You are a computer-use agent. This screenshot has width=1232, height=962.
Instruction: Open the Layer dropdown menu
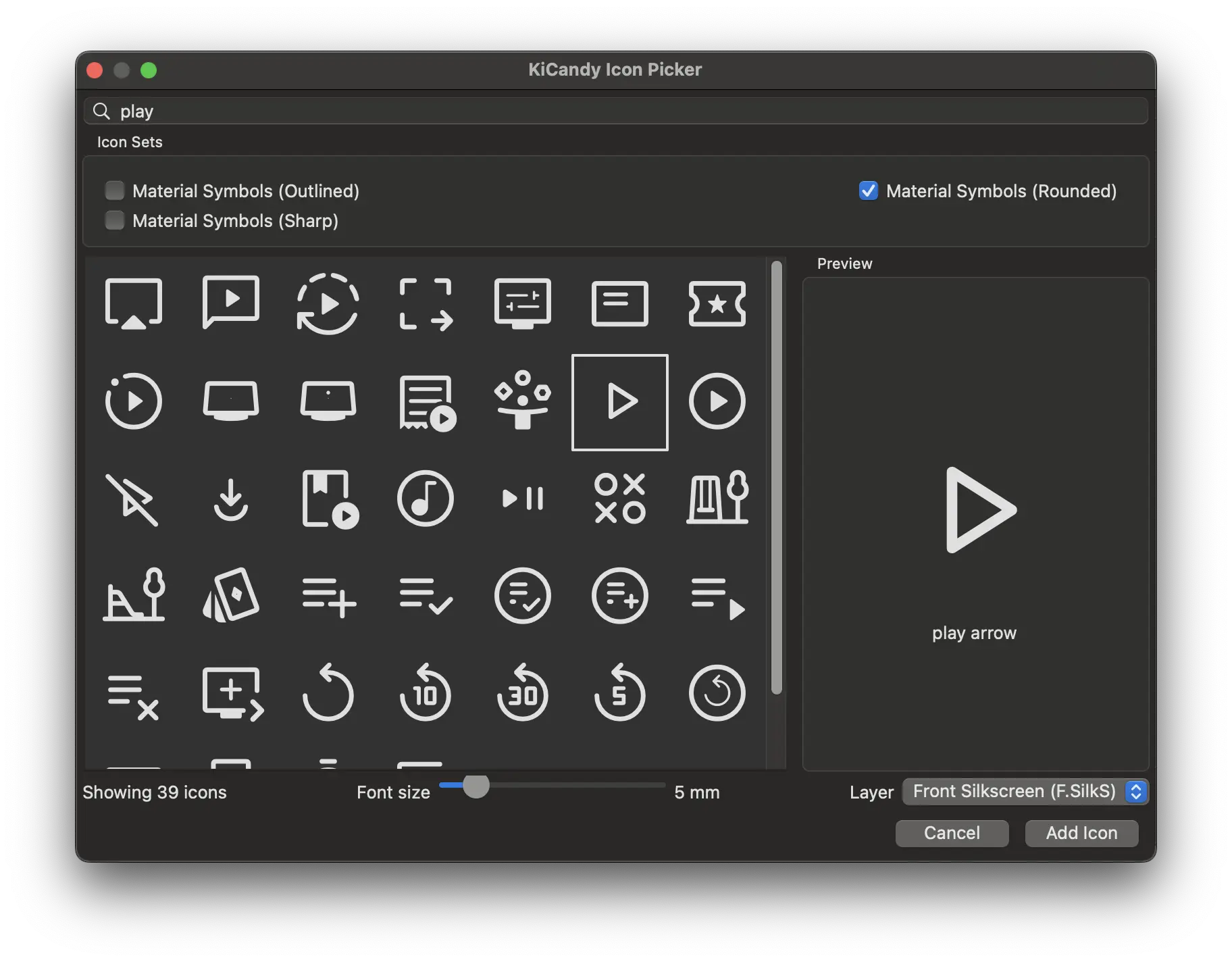[x=1025, y=792]
